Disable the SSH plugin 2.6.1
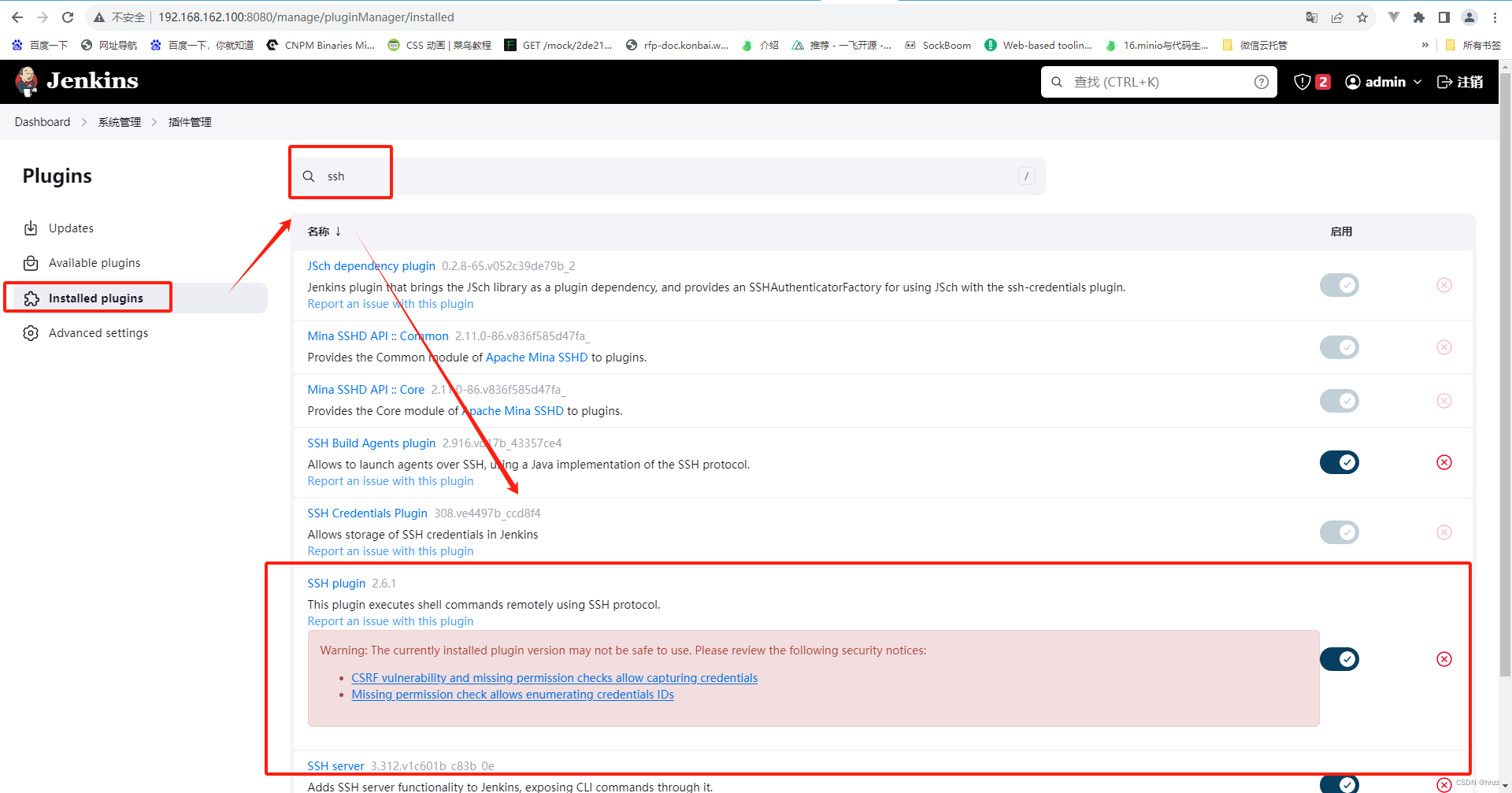Screen dimensions: 1512x793 coord(1340,659)
